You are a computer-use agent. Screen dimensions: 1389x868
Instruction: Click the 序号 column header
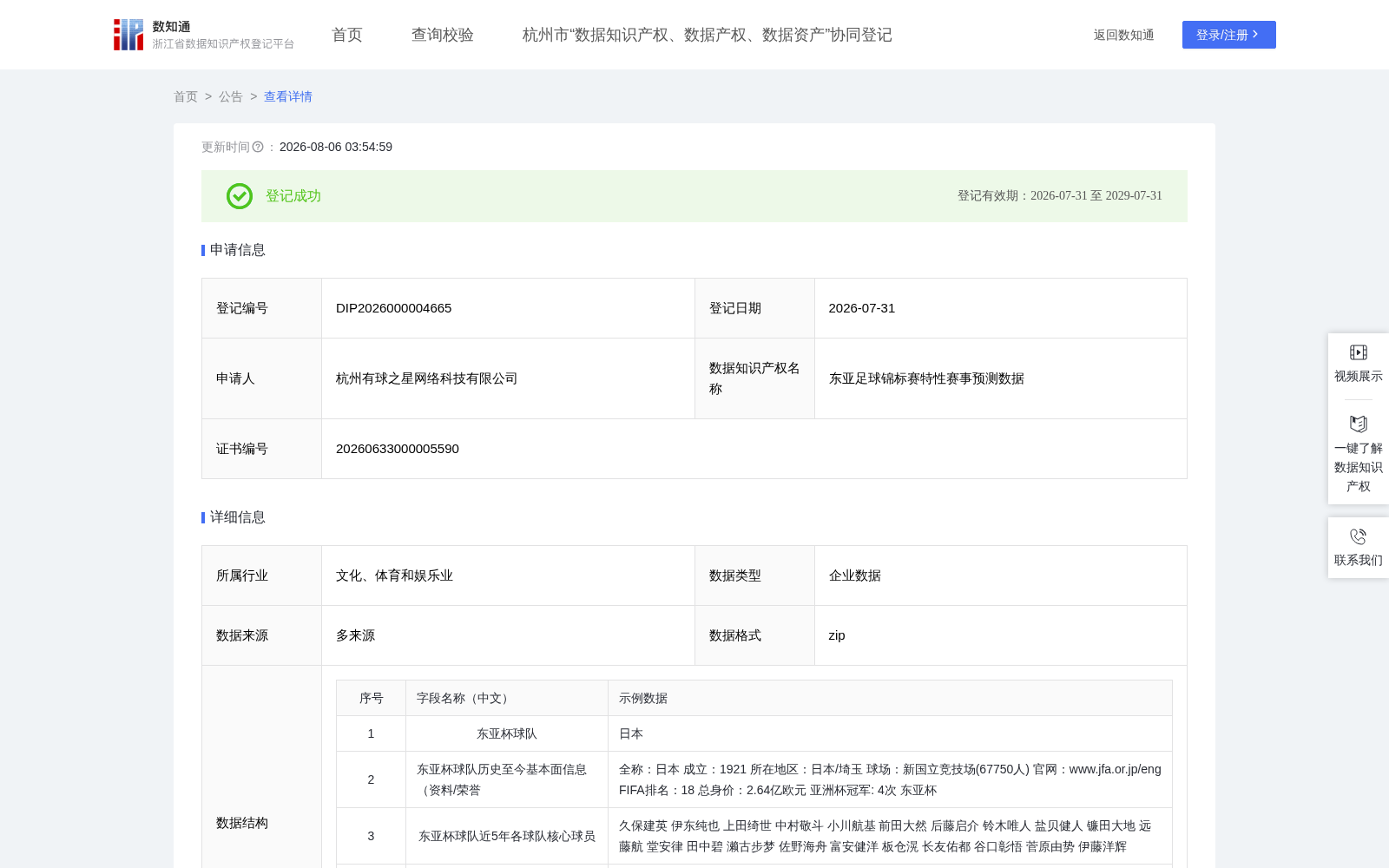click(x=372, y=698)
